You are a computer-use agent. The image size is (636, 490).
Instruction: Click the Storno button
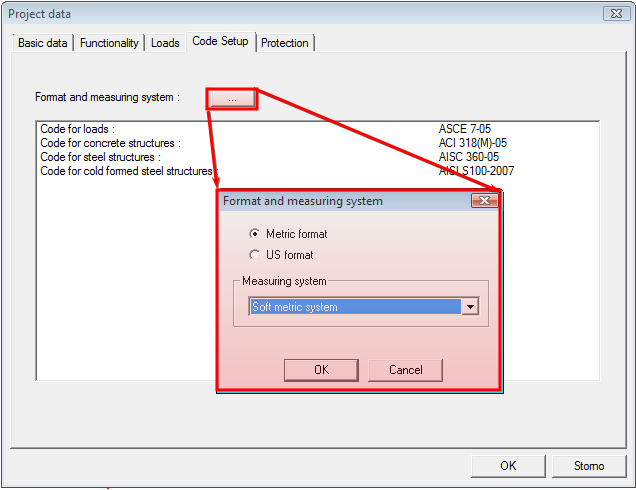point(589,466)
